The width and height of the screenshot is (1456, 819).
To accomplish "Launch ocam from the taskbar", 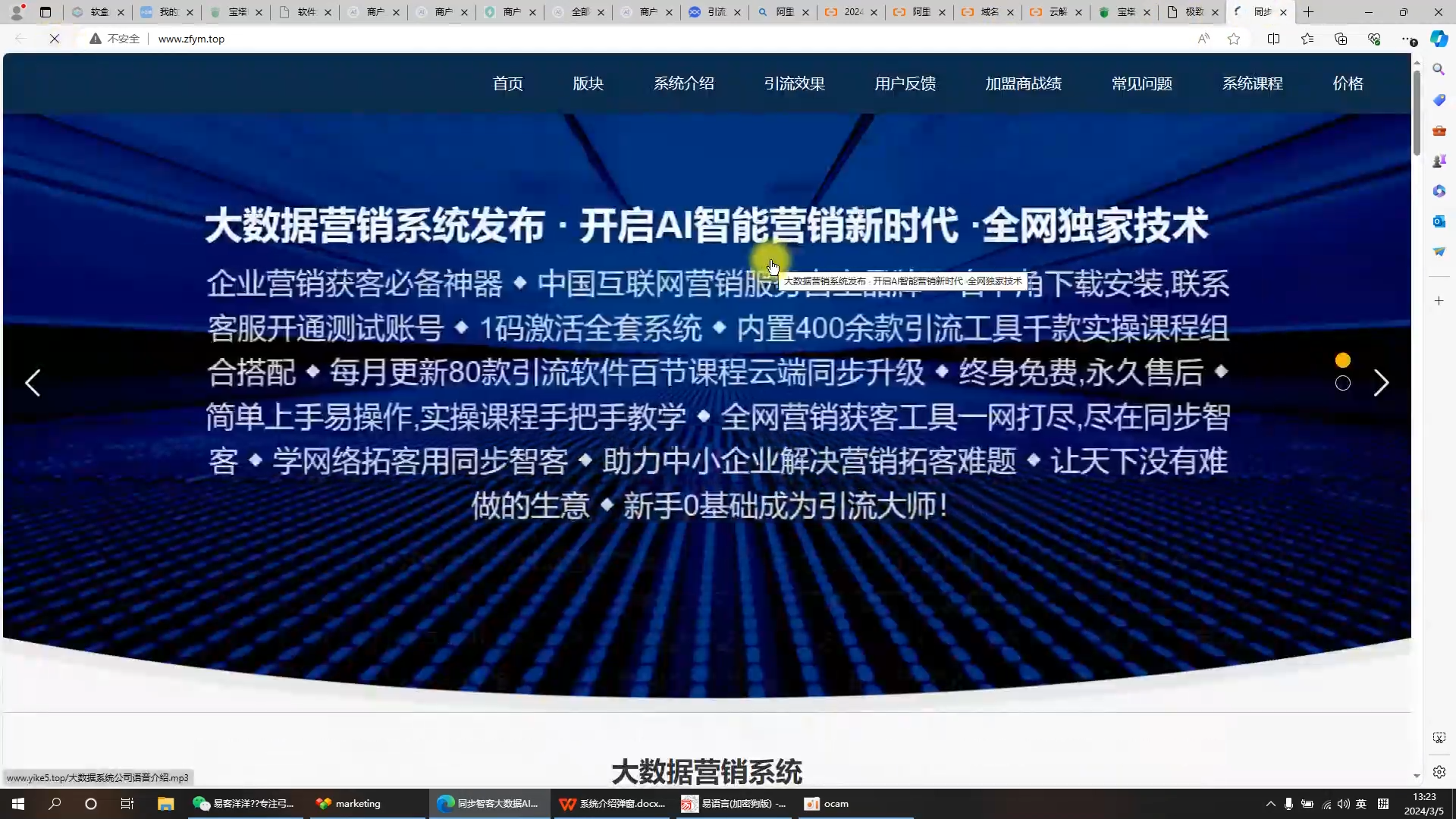I will 826,803.
